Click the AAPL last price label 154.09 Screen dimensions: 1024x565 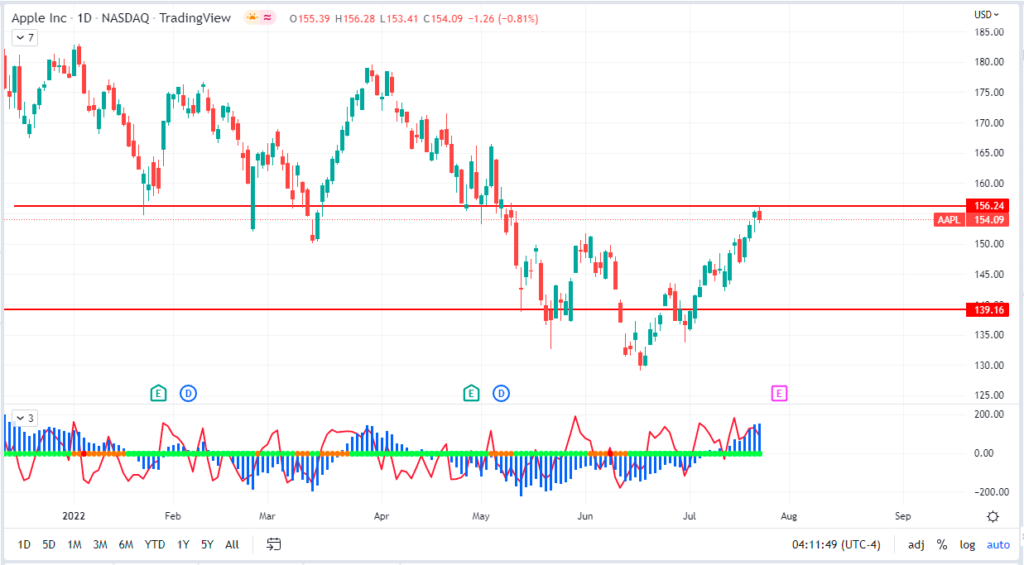pyautogui.click(x=988, y=220)
